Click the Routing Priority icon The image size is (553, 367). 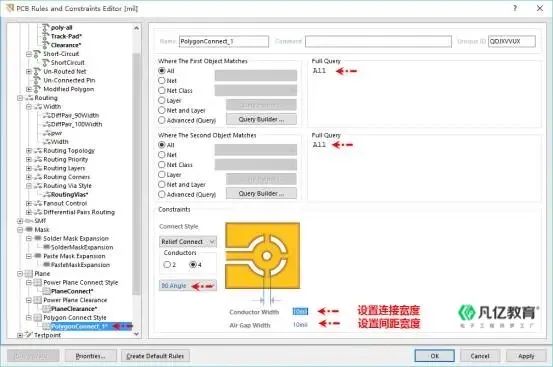click(38, 160)
